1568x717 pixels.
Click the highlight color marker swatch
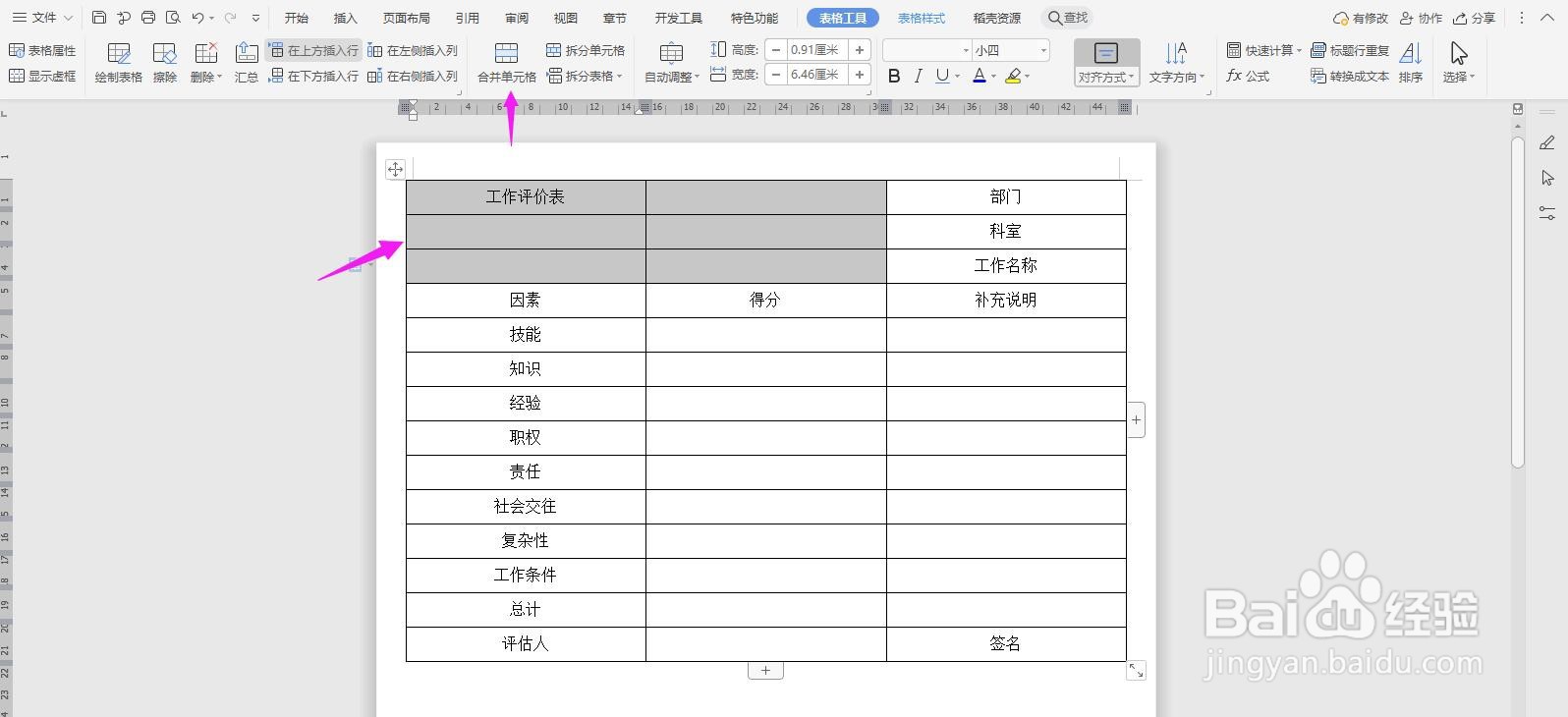tap(1013, 76)
